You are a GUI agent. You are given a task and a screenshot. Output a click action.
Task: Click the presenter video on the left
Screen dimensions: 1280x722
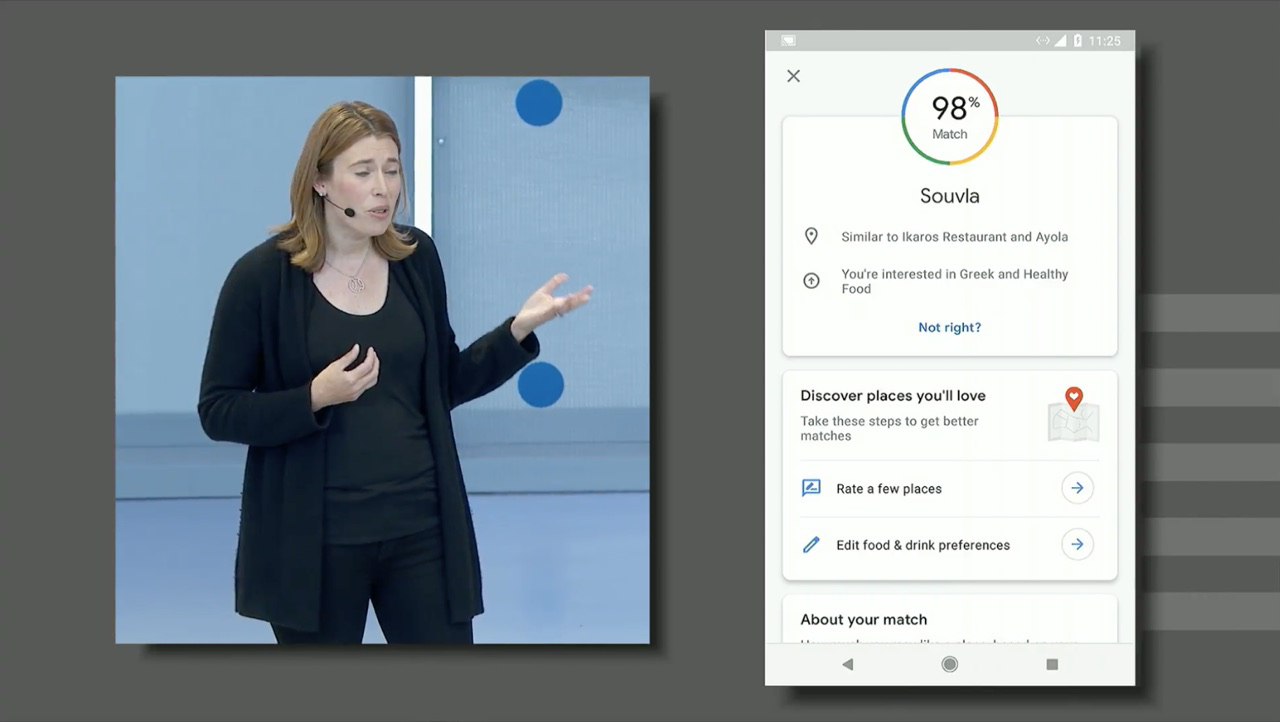pyautogui.click(x=382, y=360)
